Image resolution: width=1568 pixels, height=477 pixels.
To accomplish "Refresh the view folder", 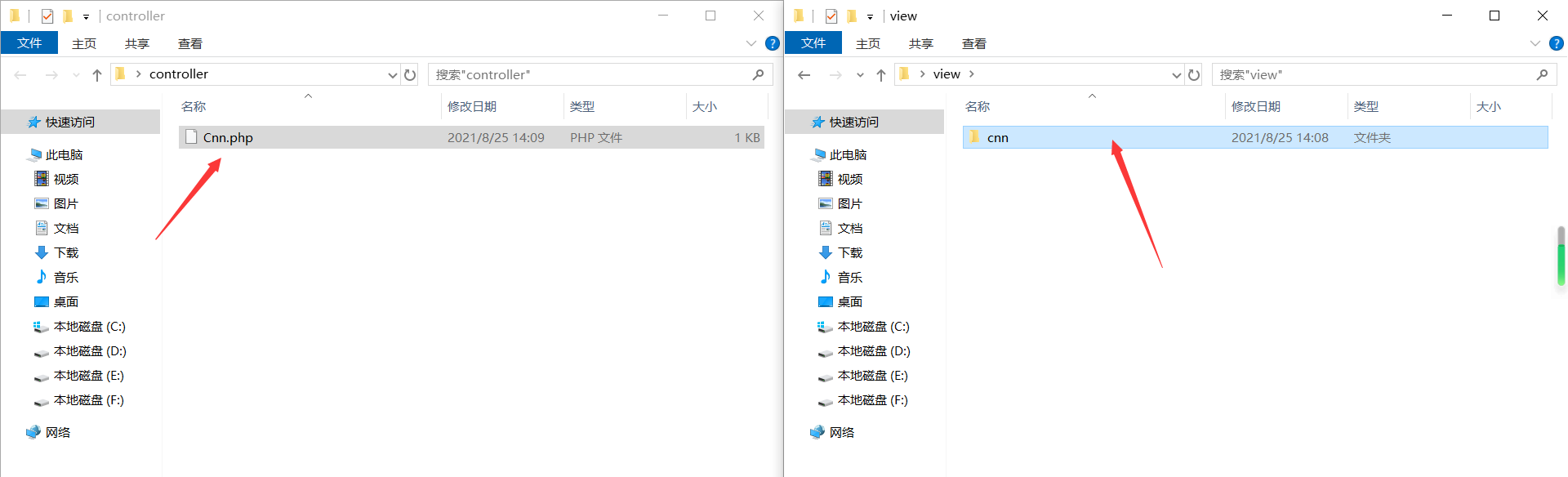I will click(x=1194, y=74).
